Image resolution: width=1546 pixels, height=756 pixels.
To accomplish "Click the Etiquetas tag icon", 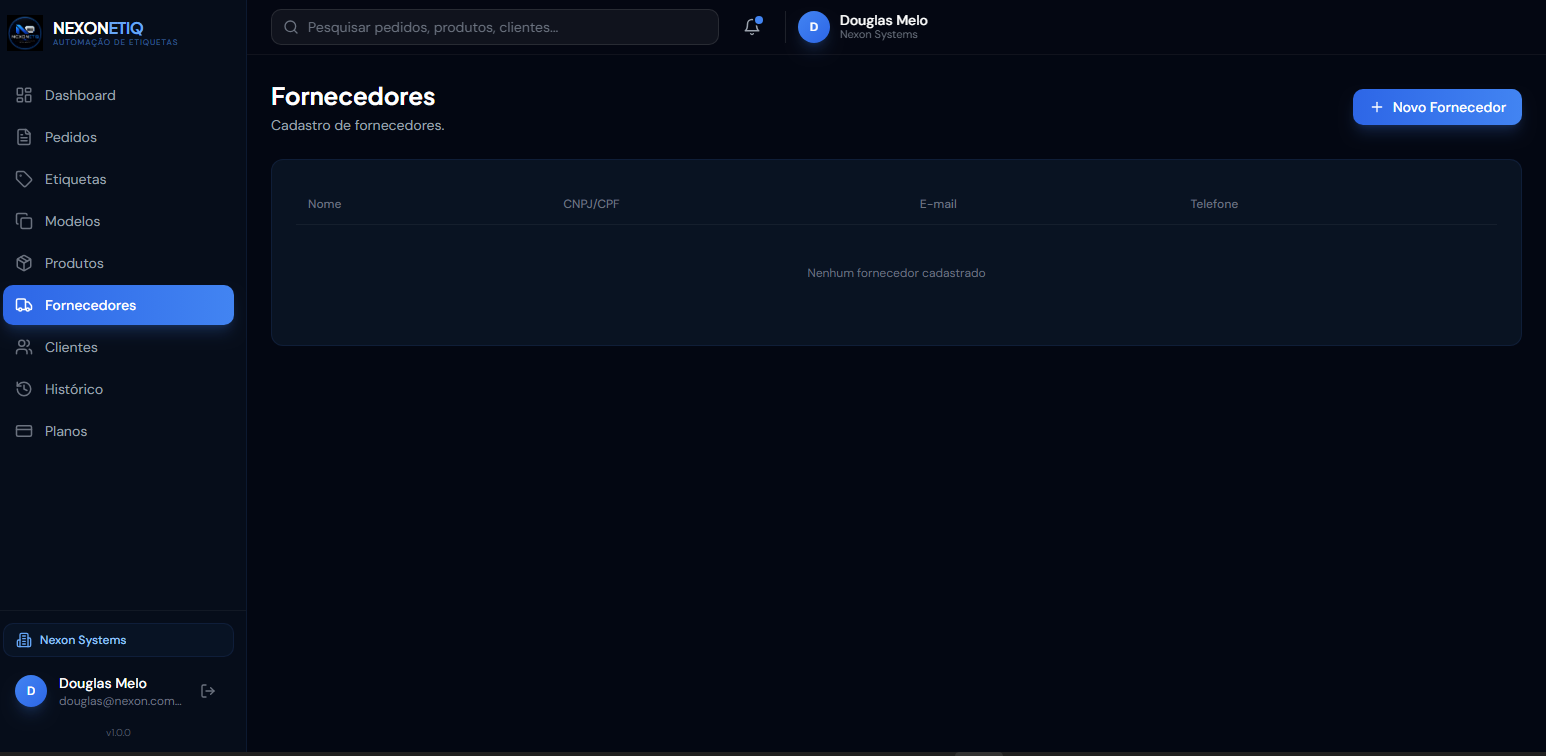I will click(x=24, y=179).
